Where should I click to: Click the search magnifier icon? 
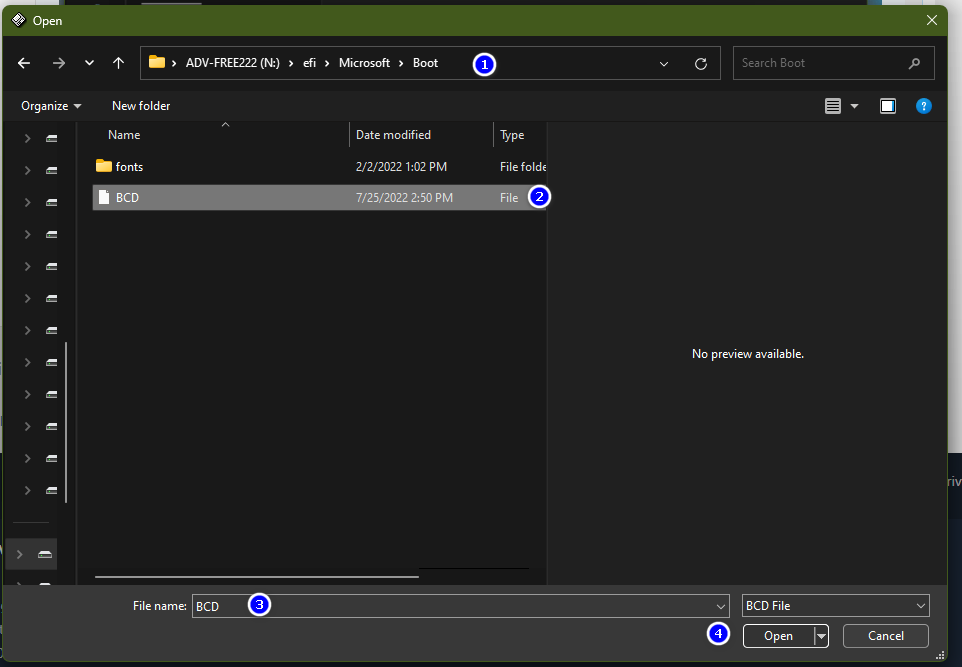(914, 63)
